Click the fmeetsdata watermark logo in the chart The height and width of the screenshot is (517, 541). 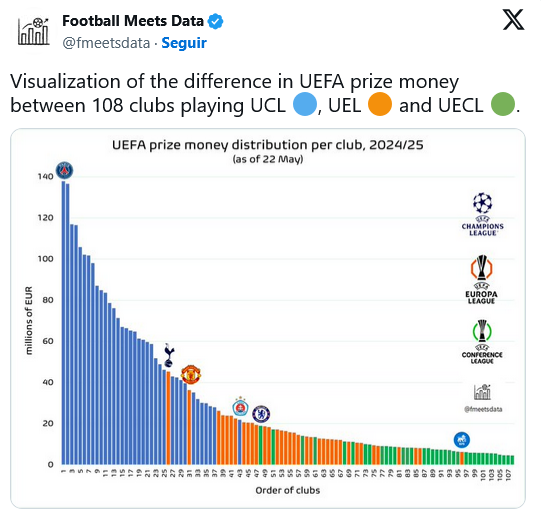tap(483, 398)
